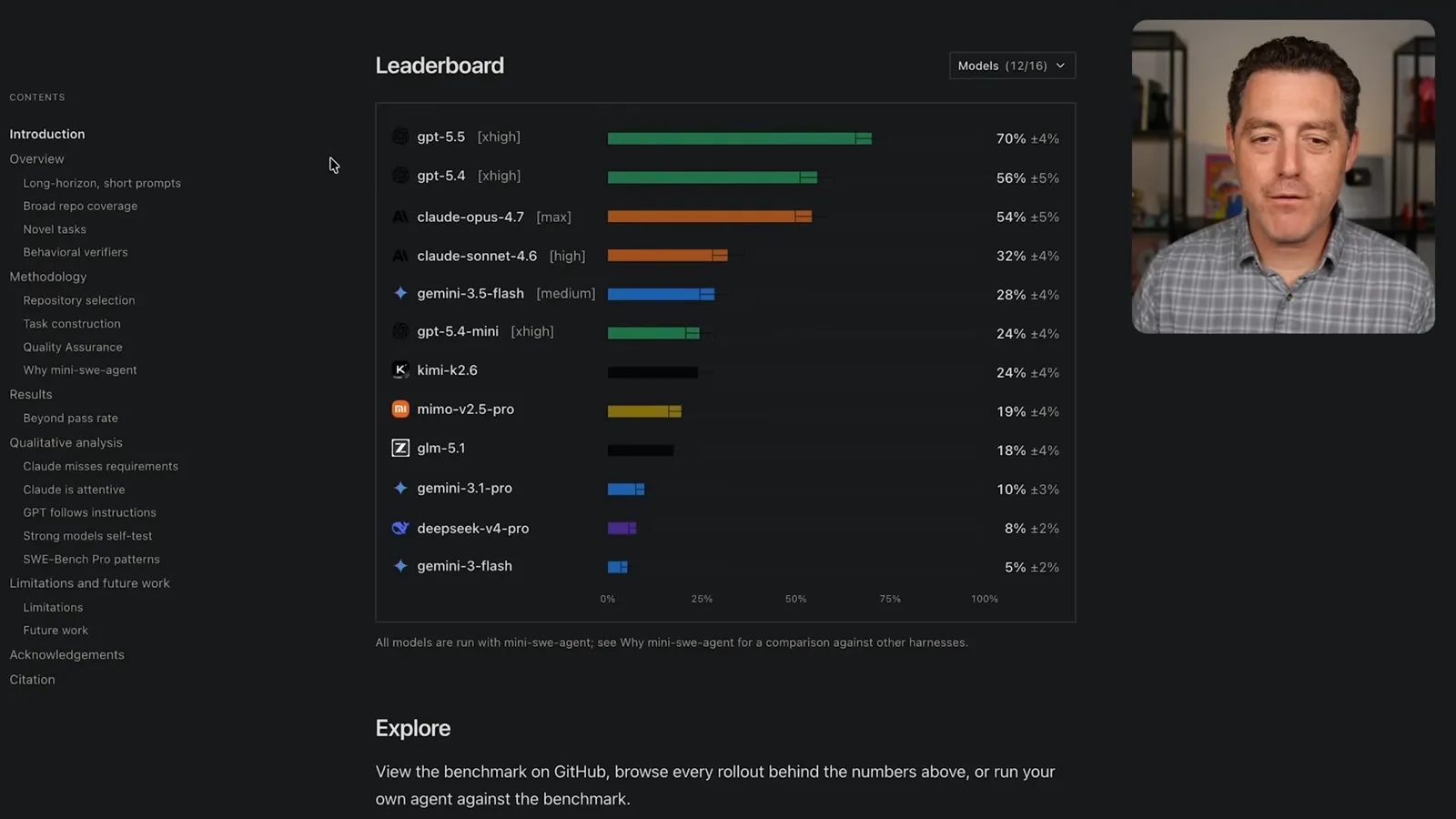Jump to Limitations and future work
This screenshot has width=1456, height=819.
pos(90,583)
